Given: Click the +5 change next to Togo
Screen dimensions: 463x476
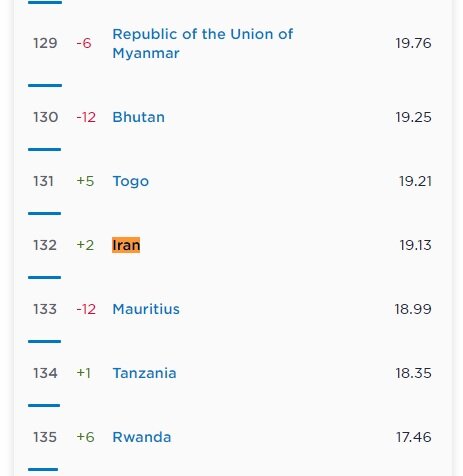Looking at the screenshot, I should (x=85, y=181).
